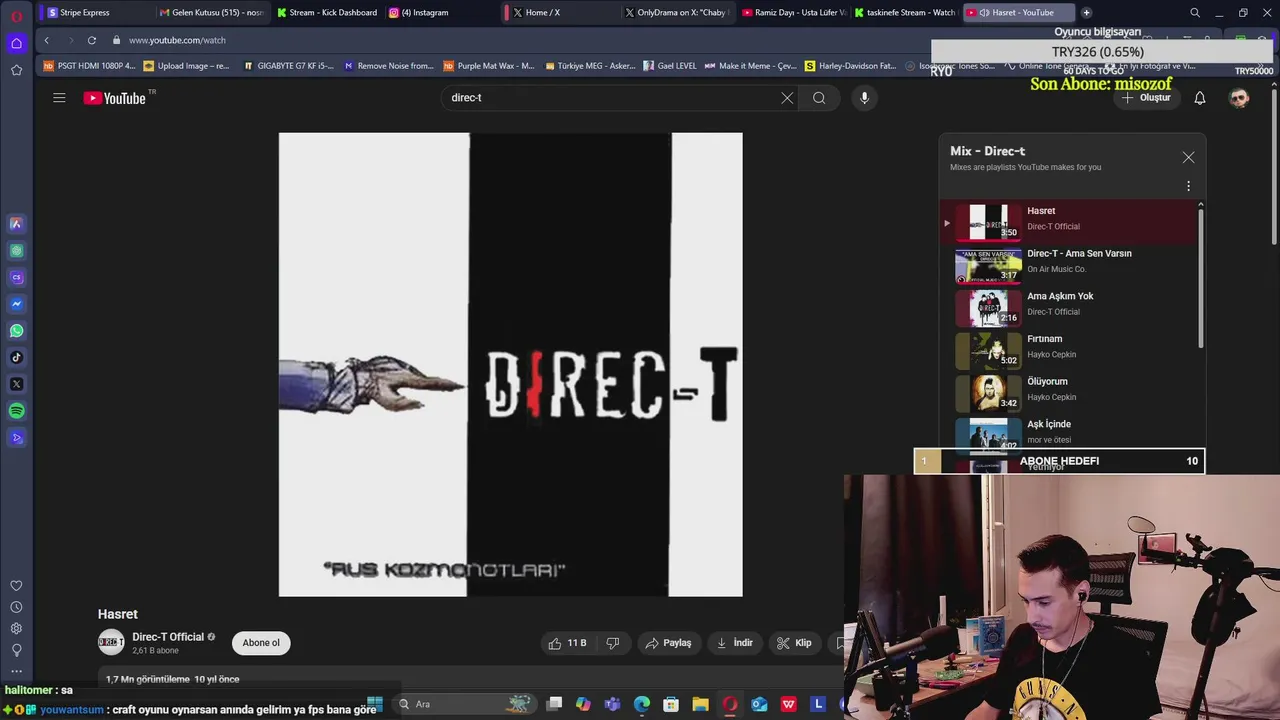1280x720 pixels.
Task: Open the Opera sidebar star icon
Action: point(16,70)
